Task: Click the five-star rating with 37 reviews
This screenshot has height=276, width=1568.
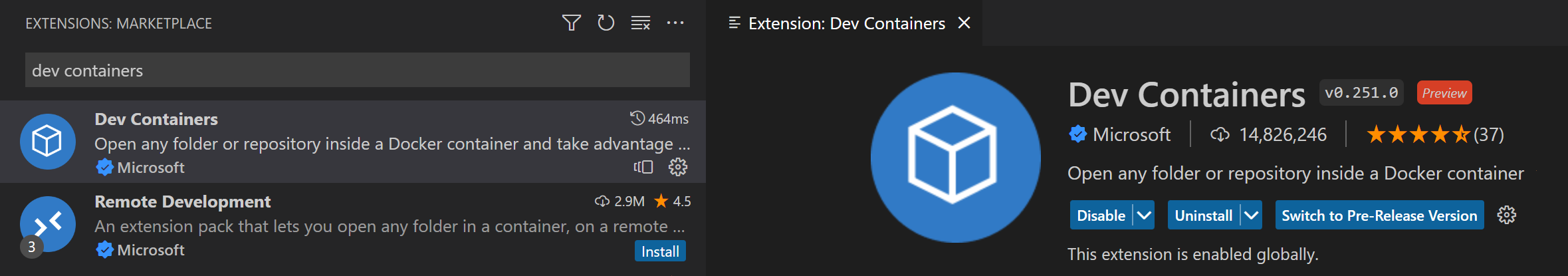Action: click(x=1434, y=135)
